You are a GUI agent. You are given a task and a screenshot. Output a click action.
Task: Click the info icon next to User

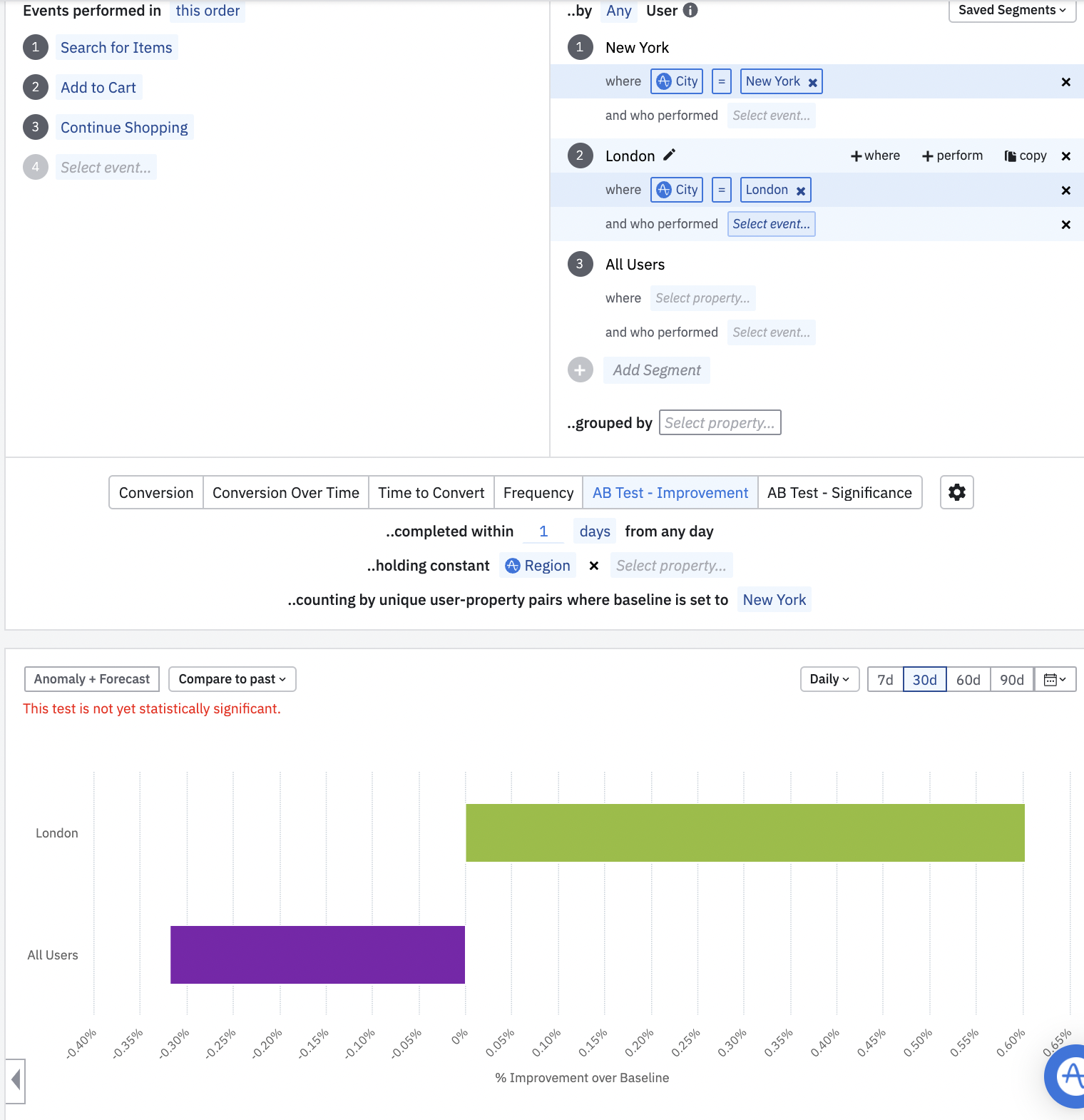690,10
